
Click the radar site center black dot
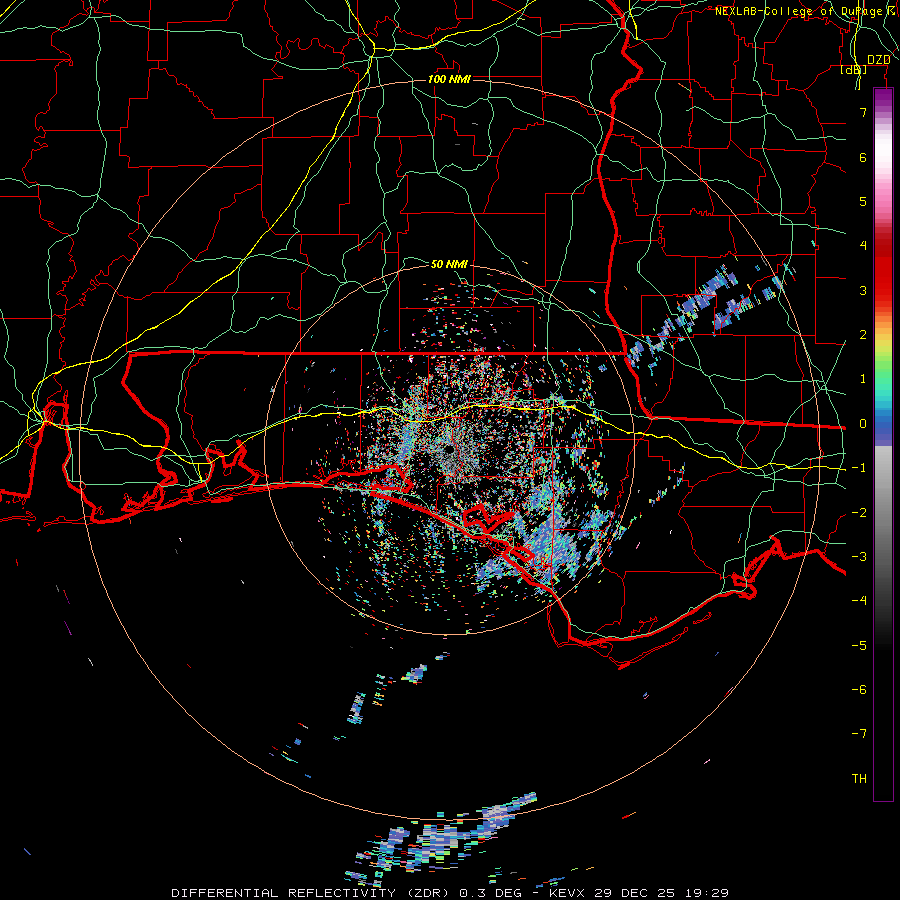coord(448,449)
